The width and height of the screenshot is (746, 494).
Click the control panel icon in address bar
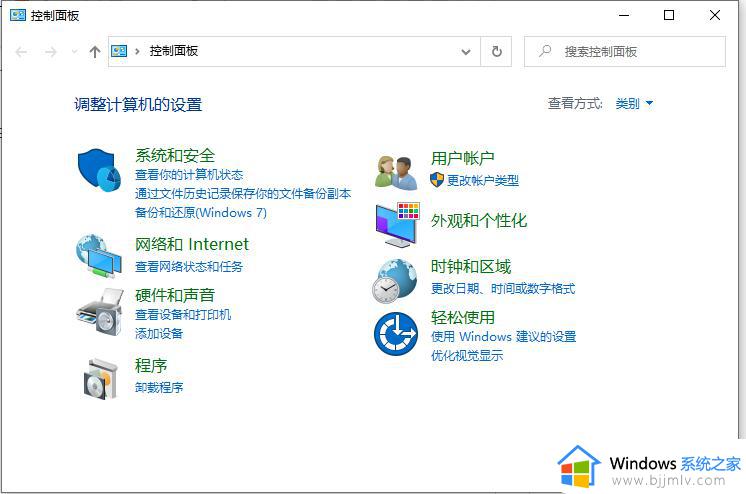pos(119,51)
